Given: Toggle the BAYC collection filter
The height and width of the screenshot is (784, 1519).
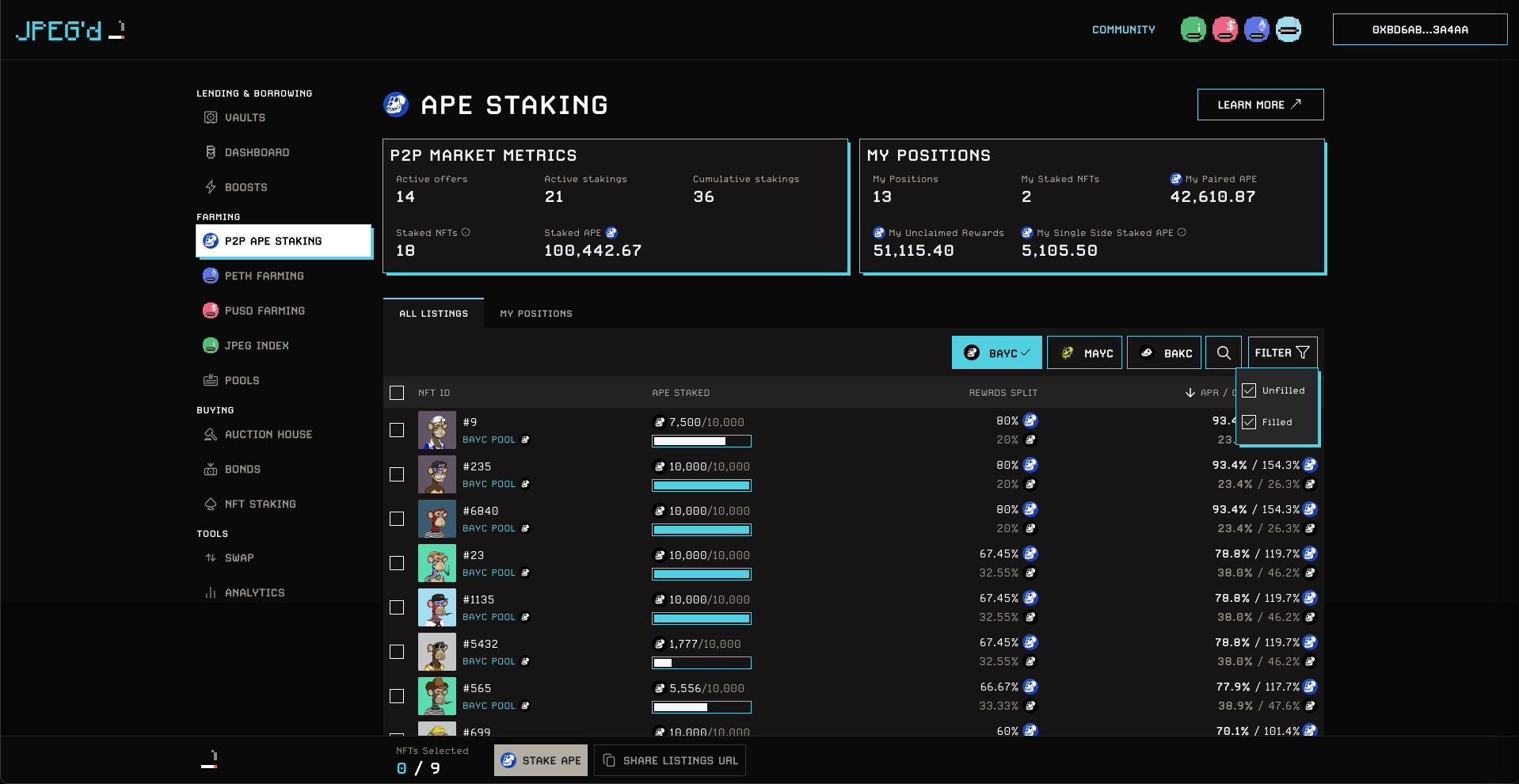Looking at the screenshot, I should point(996,353).
